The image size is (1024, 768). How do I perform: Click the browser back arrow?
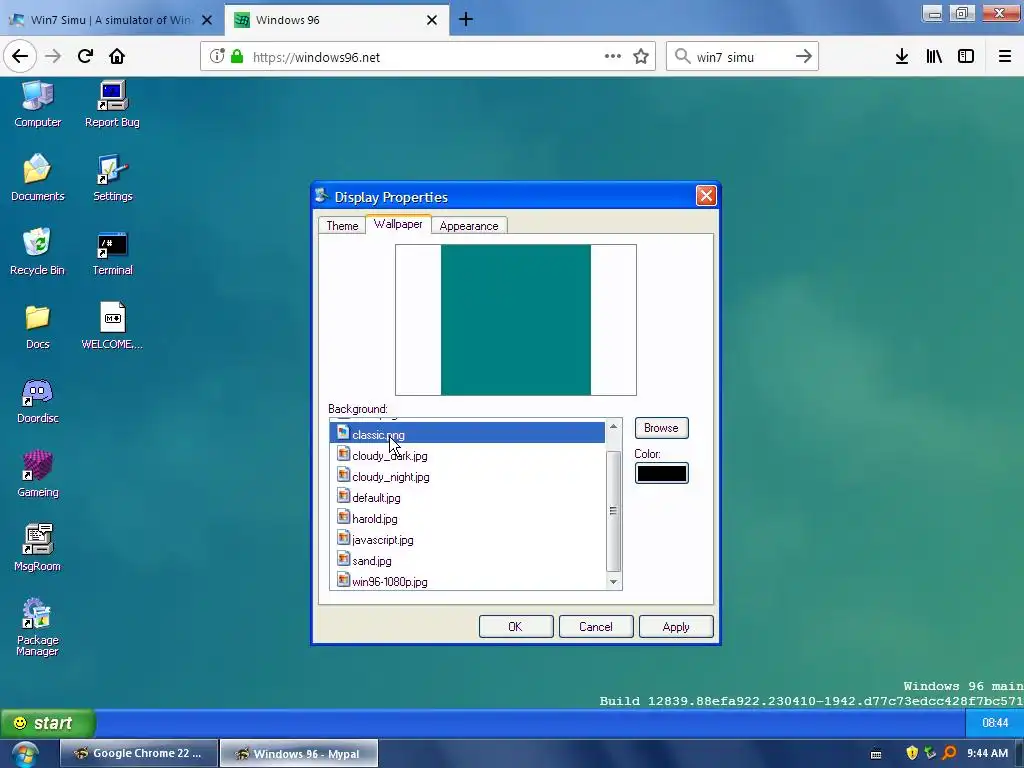[x=20, y=56]
